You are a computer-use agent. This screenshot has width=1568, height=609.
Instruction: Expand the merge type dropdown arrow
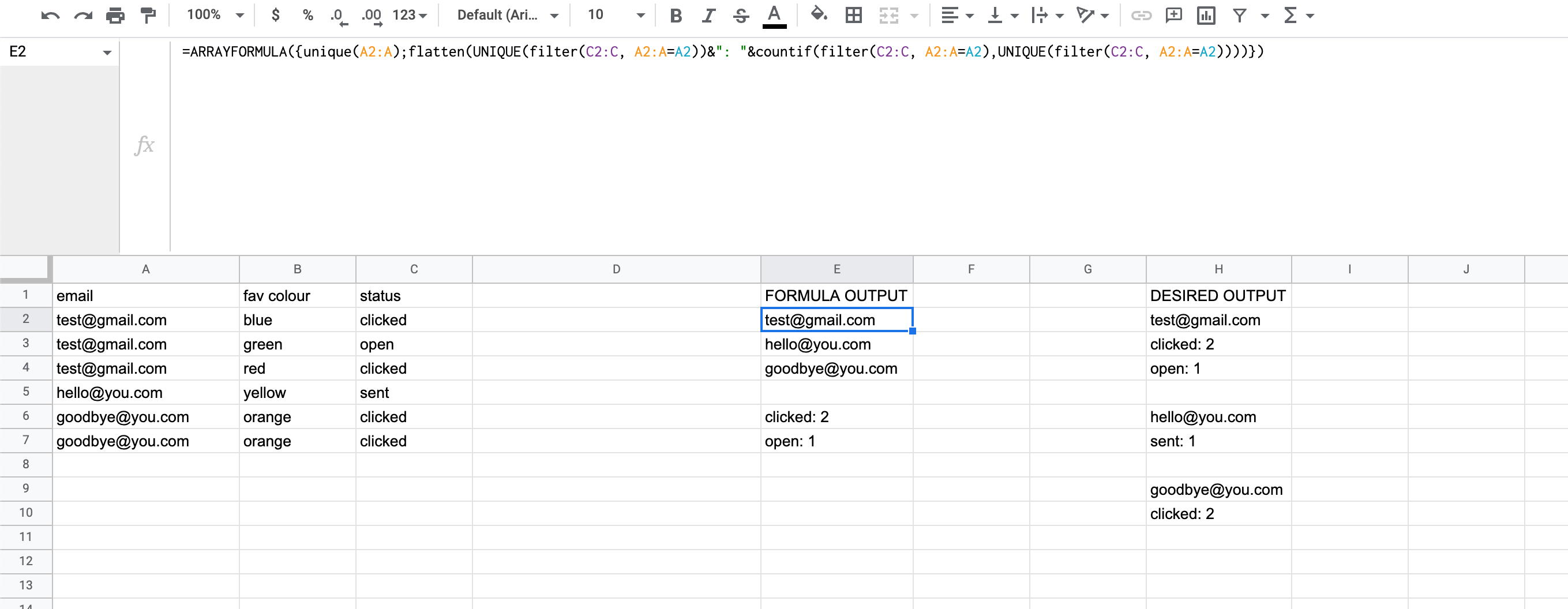pyautogui.click(x=914, y=16)
